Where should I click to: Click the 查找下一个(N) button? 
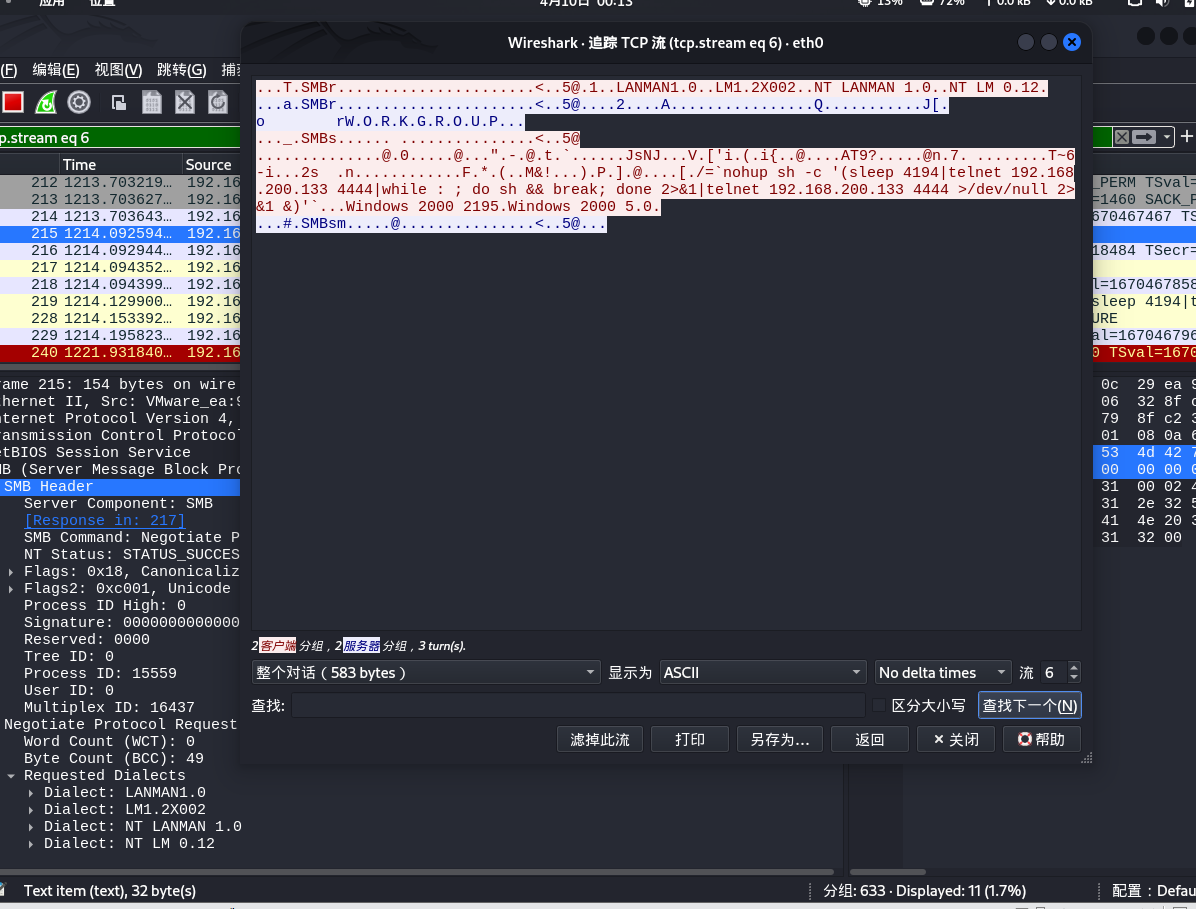(1030, 705)
